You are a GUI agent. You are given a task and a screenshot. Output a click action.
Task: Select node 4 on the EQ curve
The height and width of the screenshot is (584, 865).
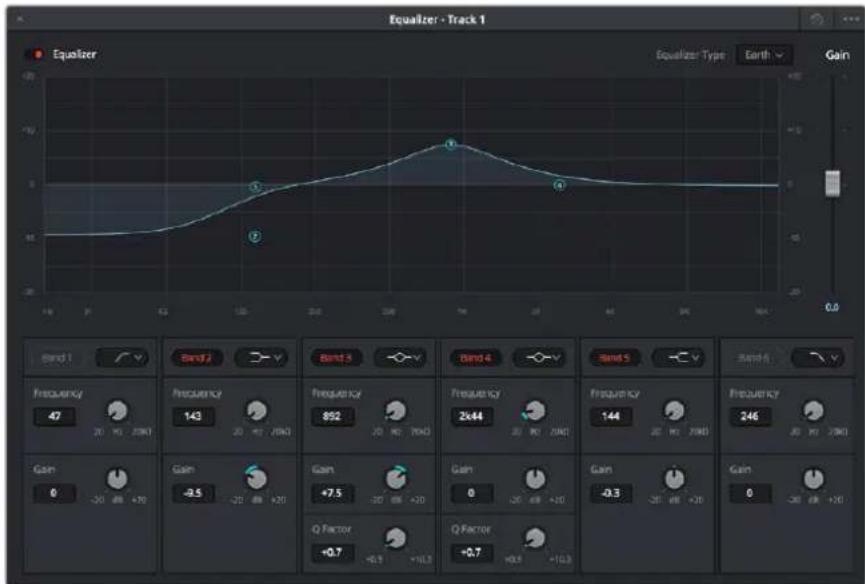559,185
